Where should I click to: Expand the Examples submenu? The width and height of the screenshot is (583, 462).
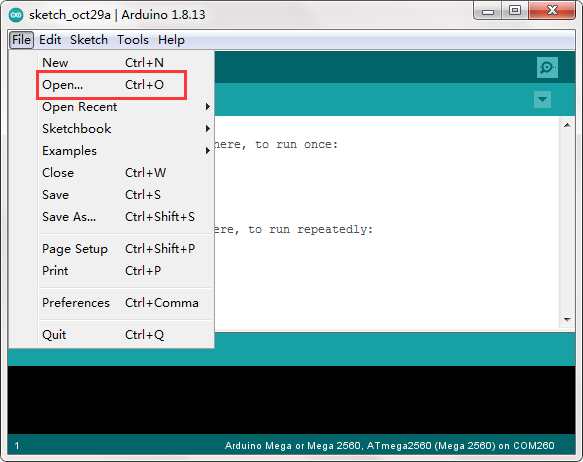coord(126,151)
